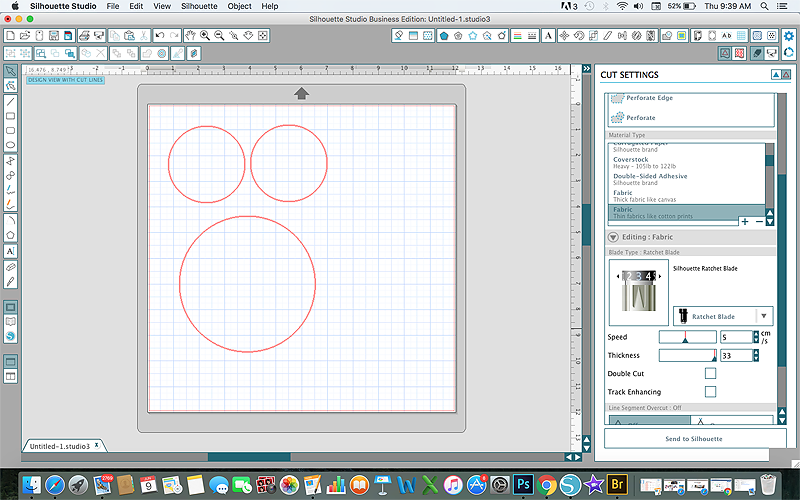Click the Thickness value field
This screenshot has height=500, width=800.
736,356
